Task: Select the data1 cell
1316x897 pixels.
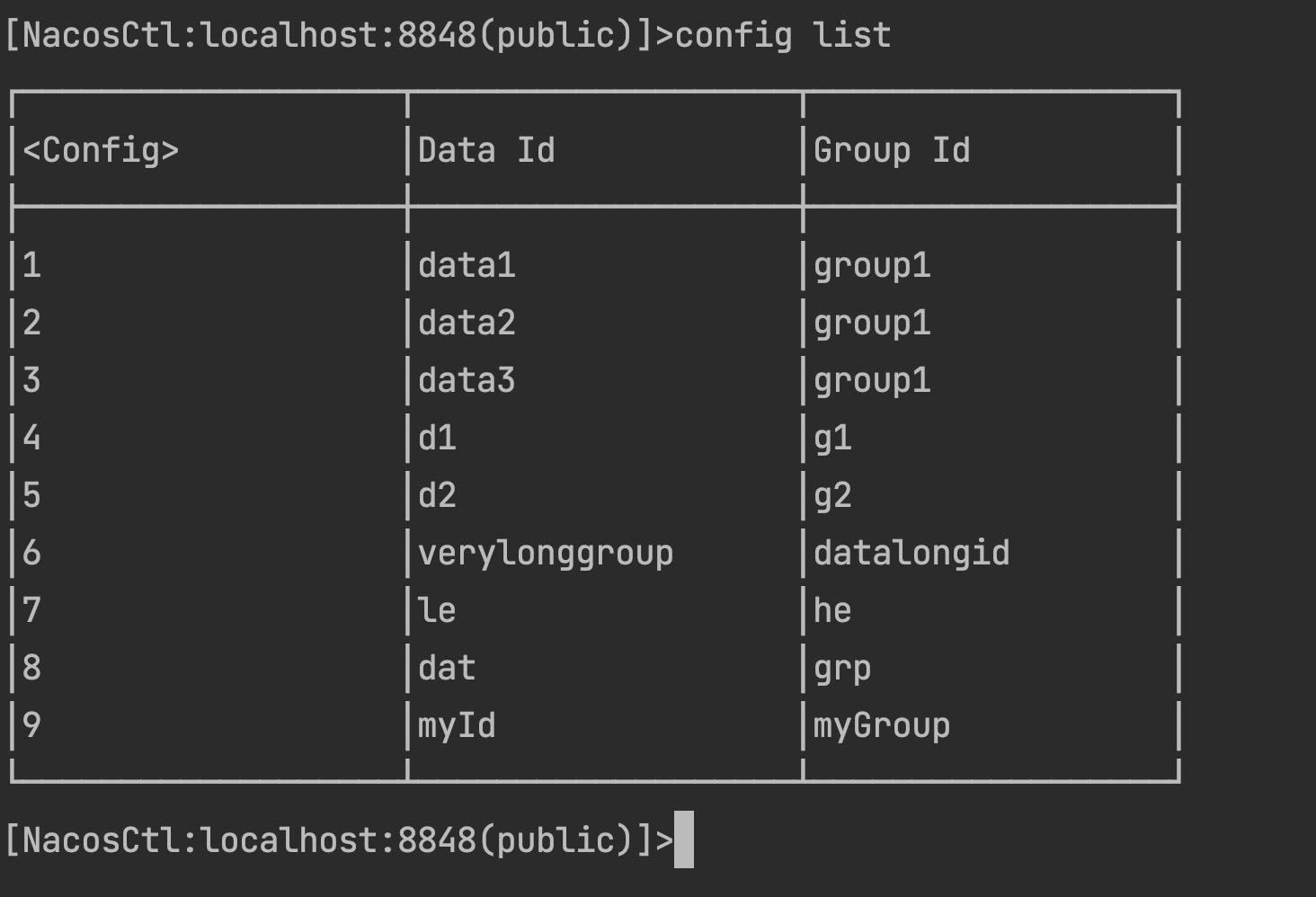Action: pos(467,265)
